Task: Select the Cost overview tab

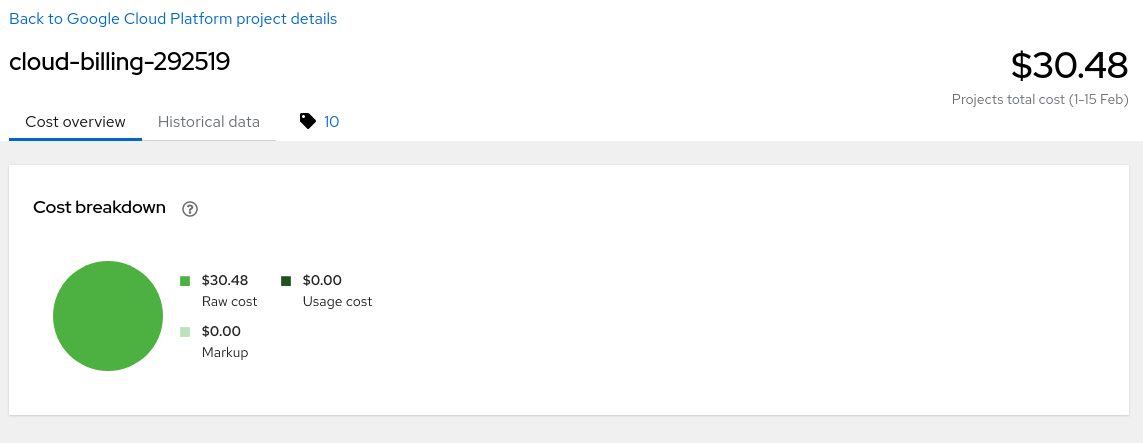Action: tap(76, 122)
